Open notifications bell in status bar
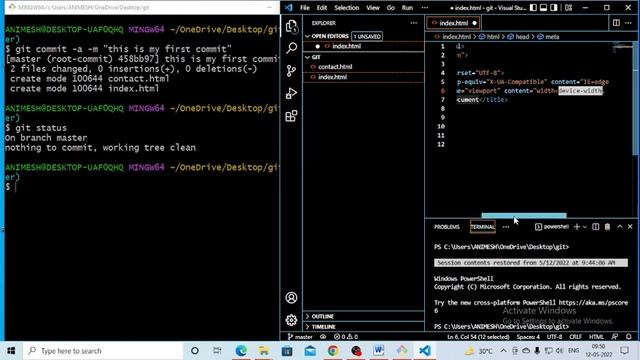Image resolution: width=640 pixels, height=360 pixels. [629, 337]
